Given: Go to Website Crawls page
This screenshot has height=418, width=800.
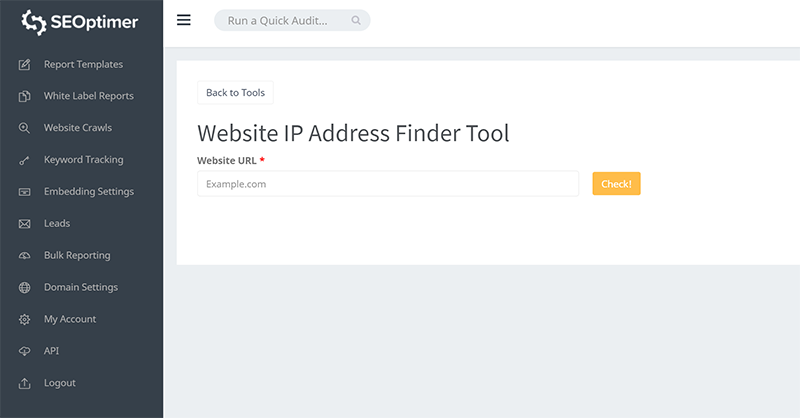Looking at the screenshot, I should pos(77,128).
